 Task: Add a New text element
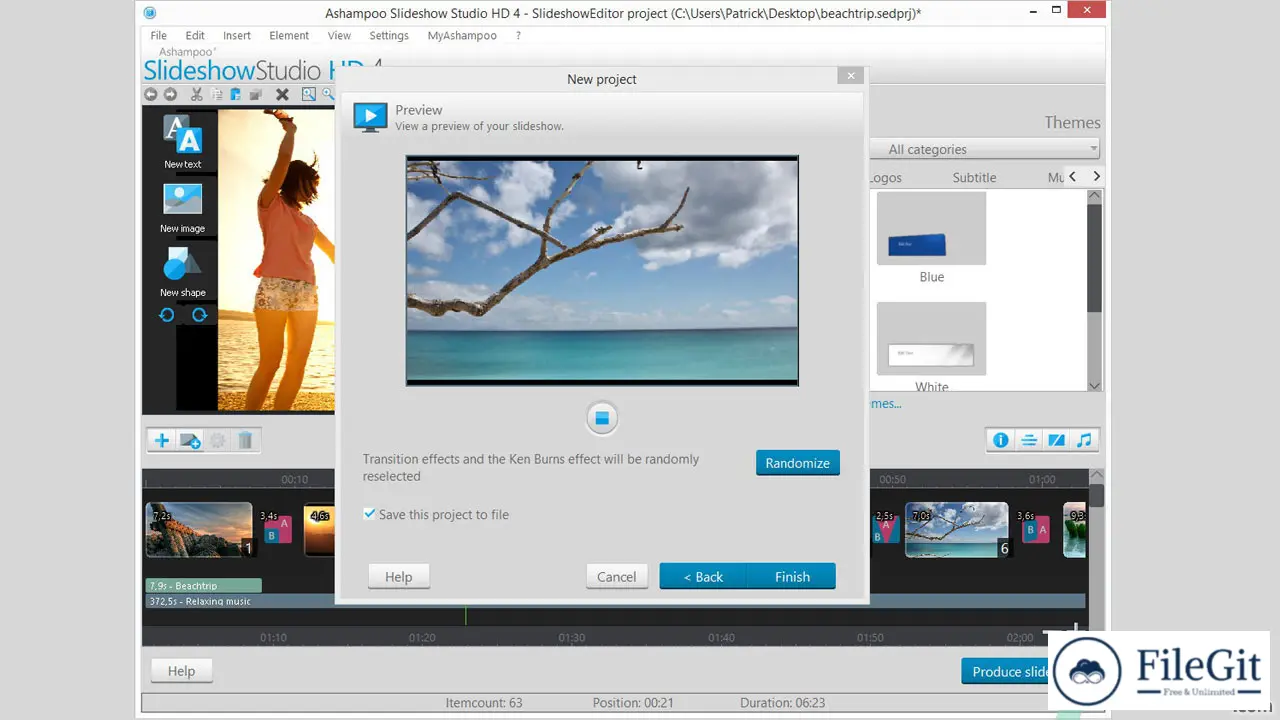183,142
